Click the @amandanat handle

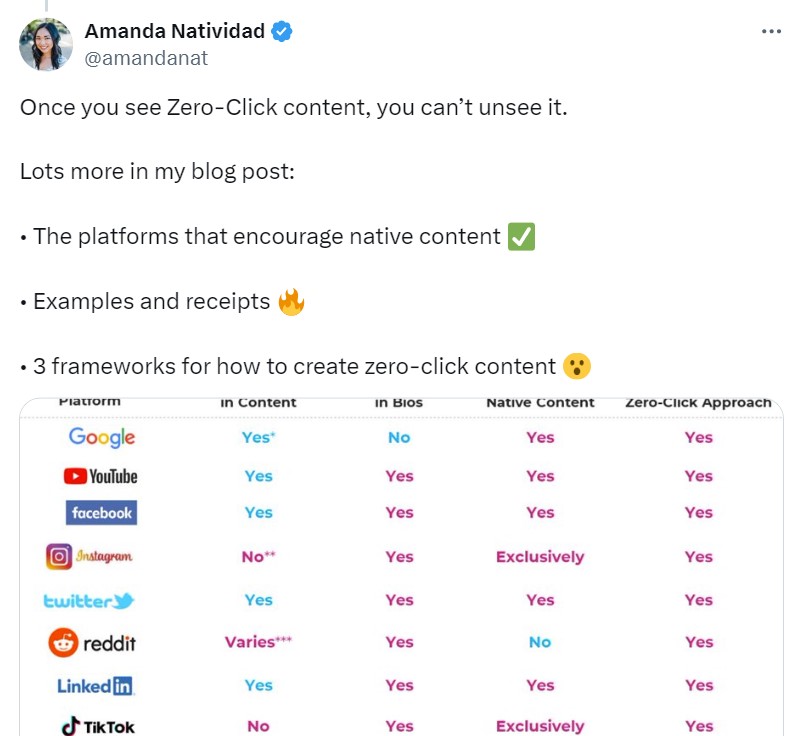[x=146, y=58]
